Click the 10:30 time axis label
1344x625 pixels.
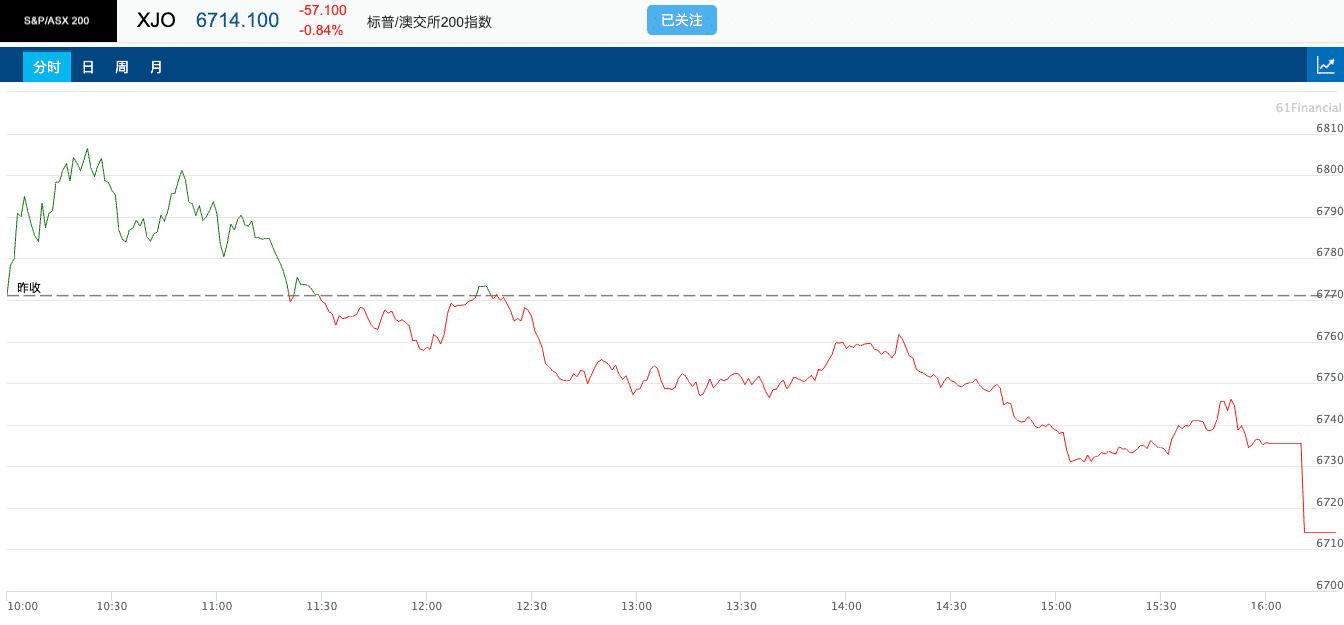pyautogui.click(x=112, y=606)
